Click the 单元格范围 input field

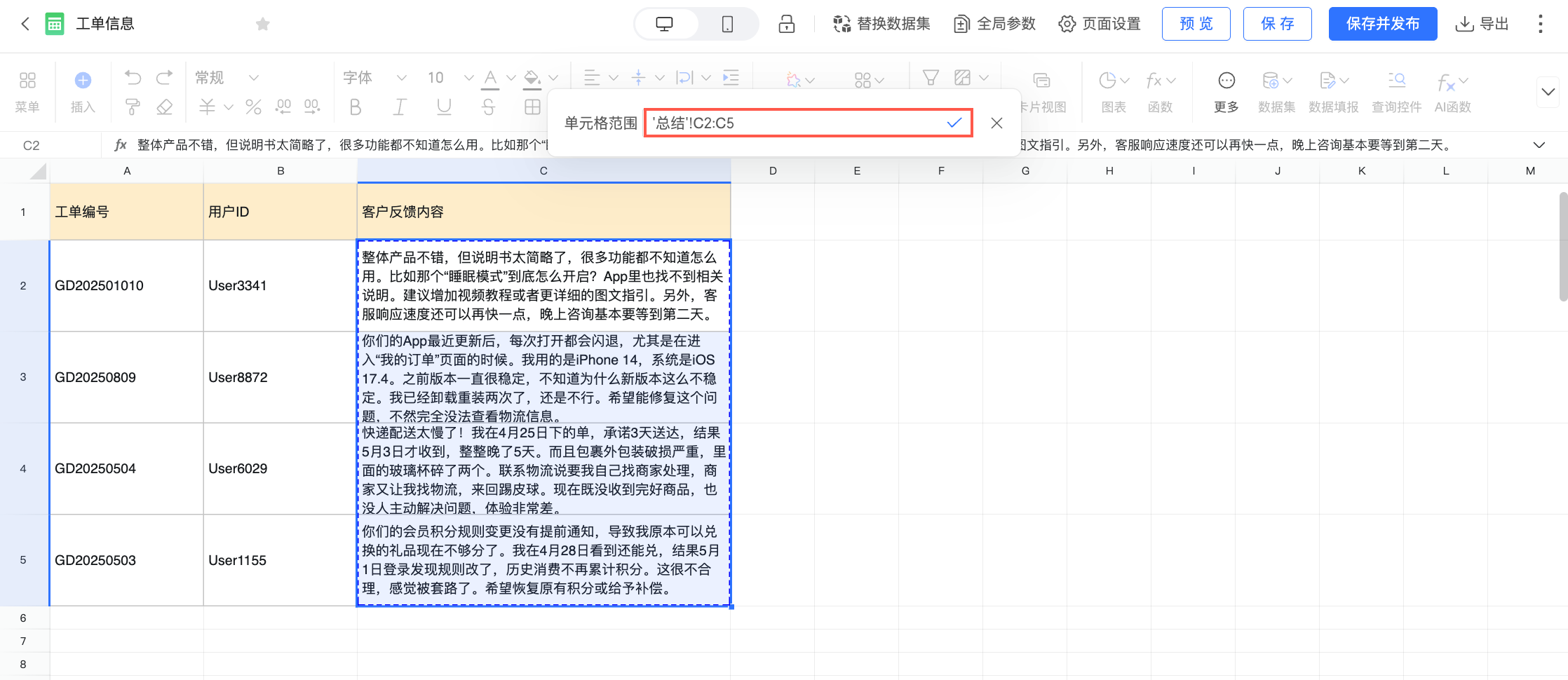click(808, 123)
